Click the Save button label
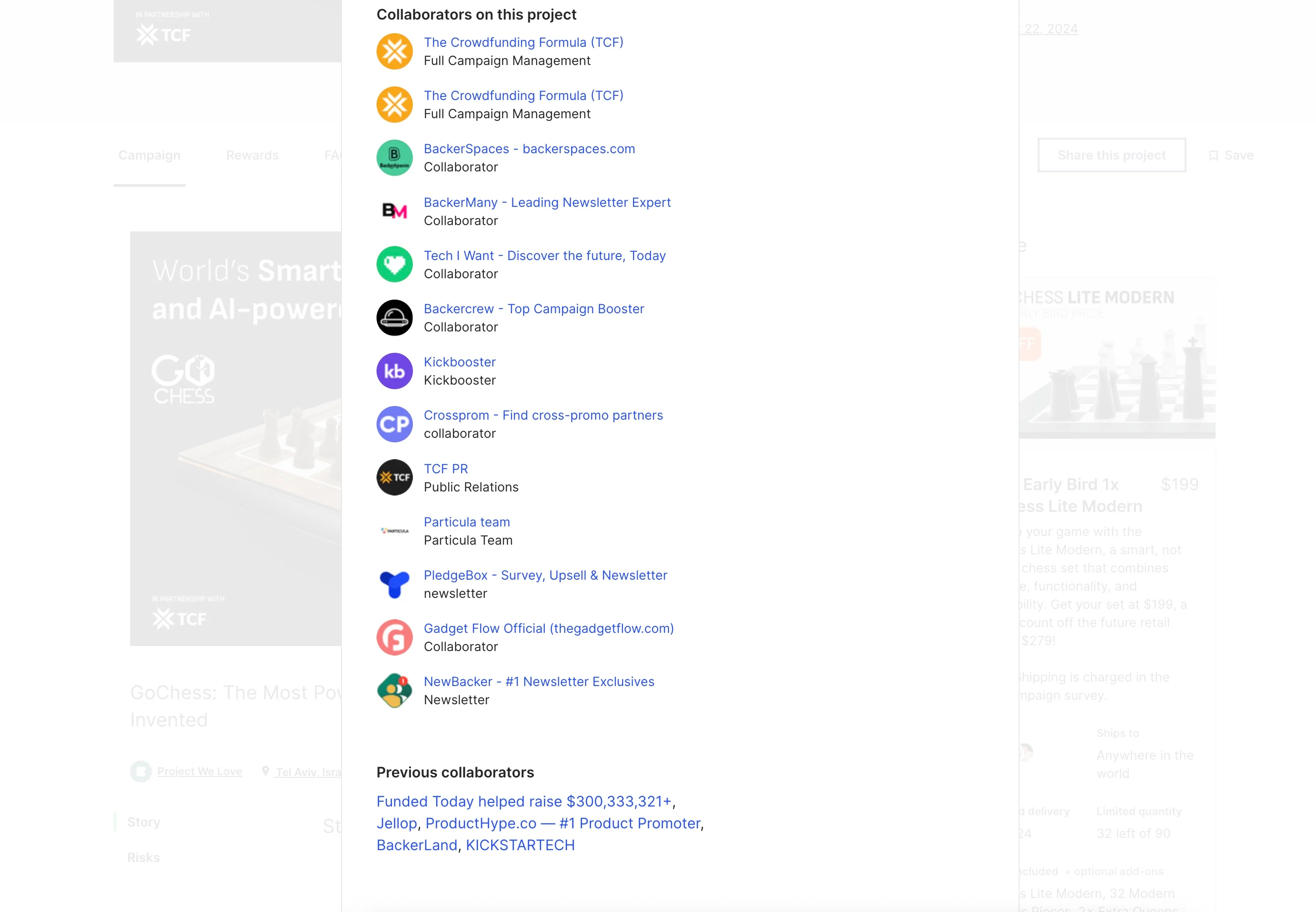1316x912 pixels. click(x=1239, y=155)
